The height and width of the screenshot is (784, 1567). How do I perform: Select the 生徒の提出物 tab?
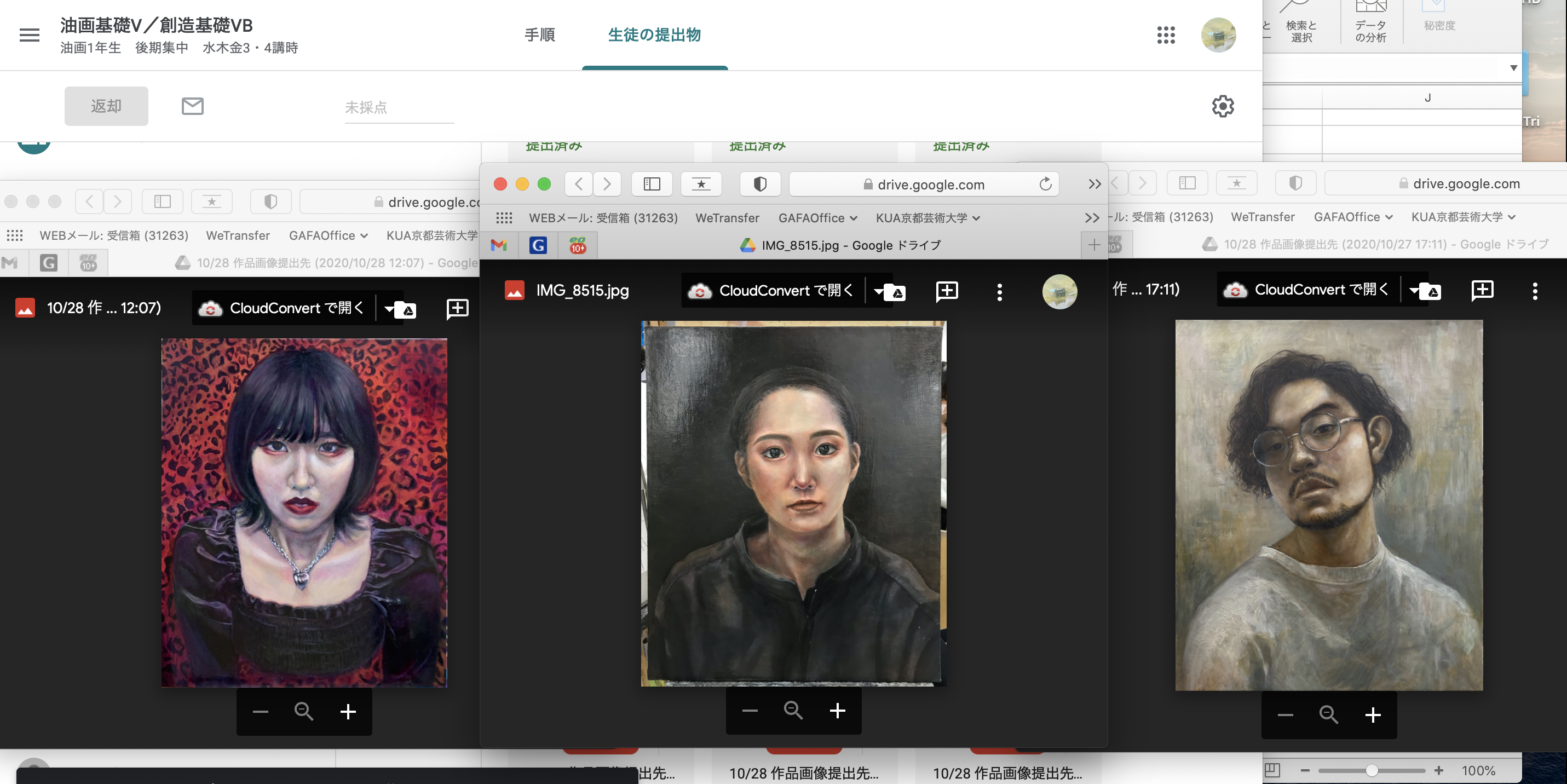click(x=654, y=34)
